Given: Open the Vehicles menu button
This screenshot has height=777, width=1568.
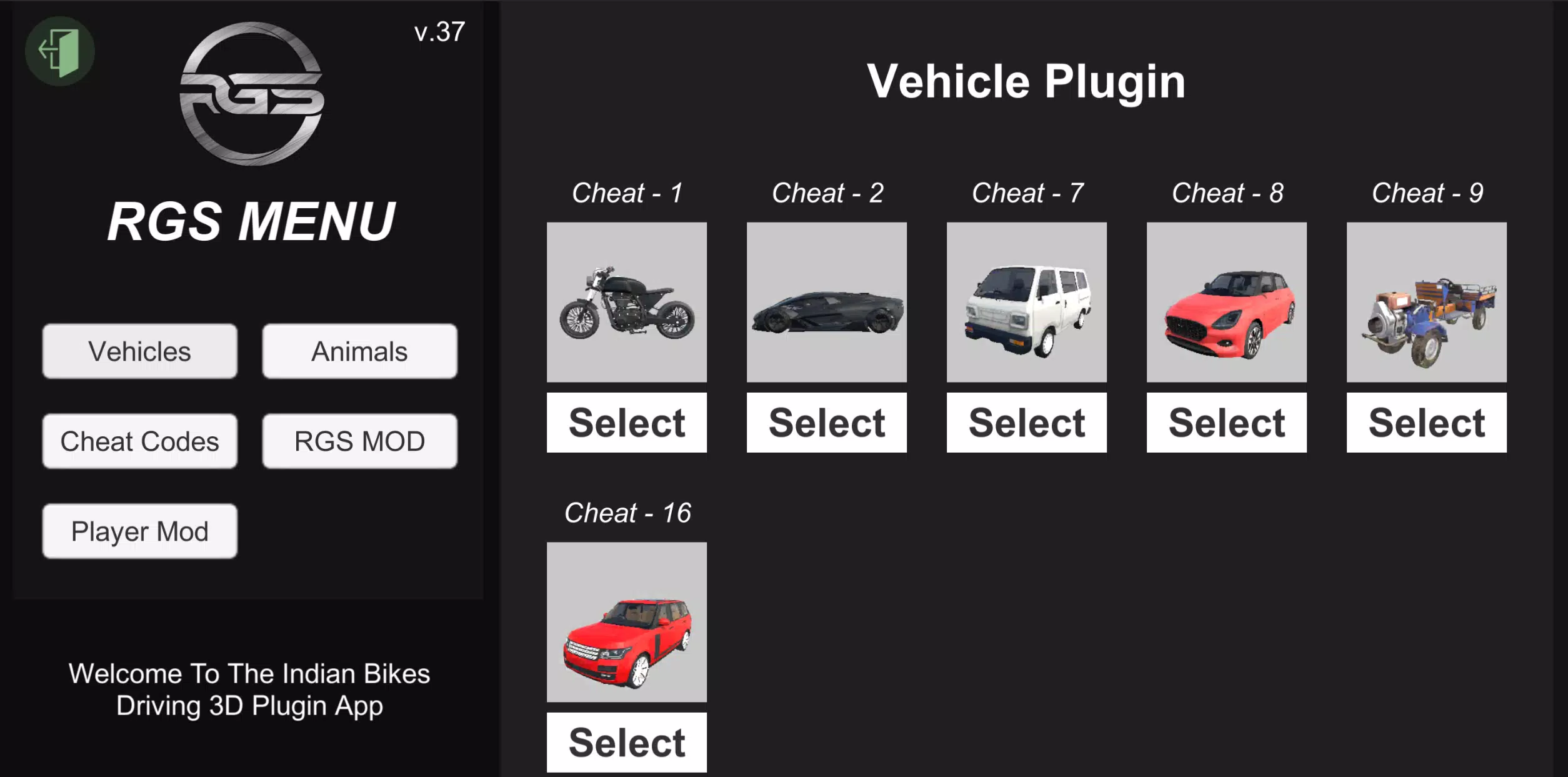Looking at the screenshot, I should pyautogui.click(x=139, y=351).
